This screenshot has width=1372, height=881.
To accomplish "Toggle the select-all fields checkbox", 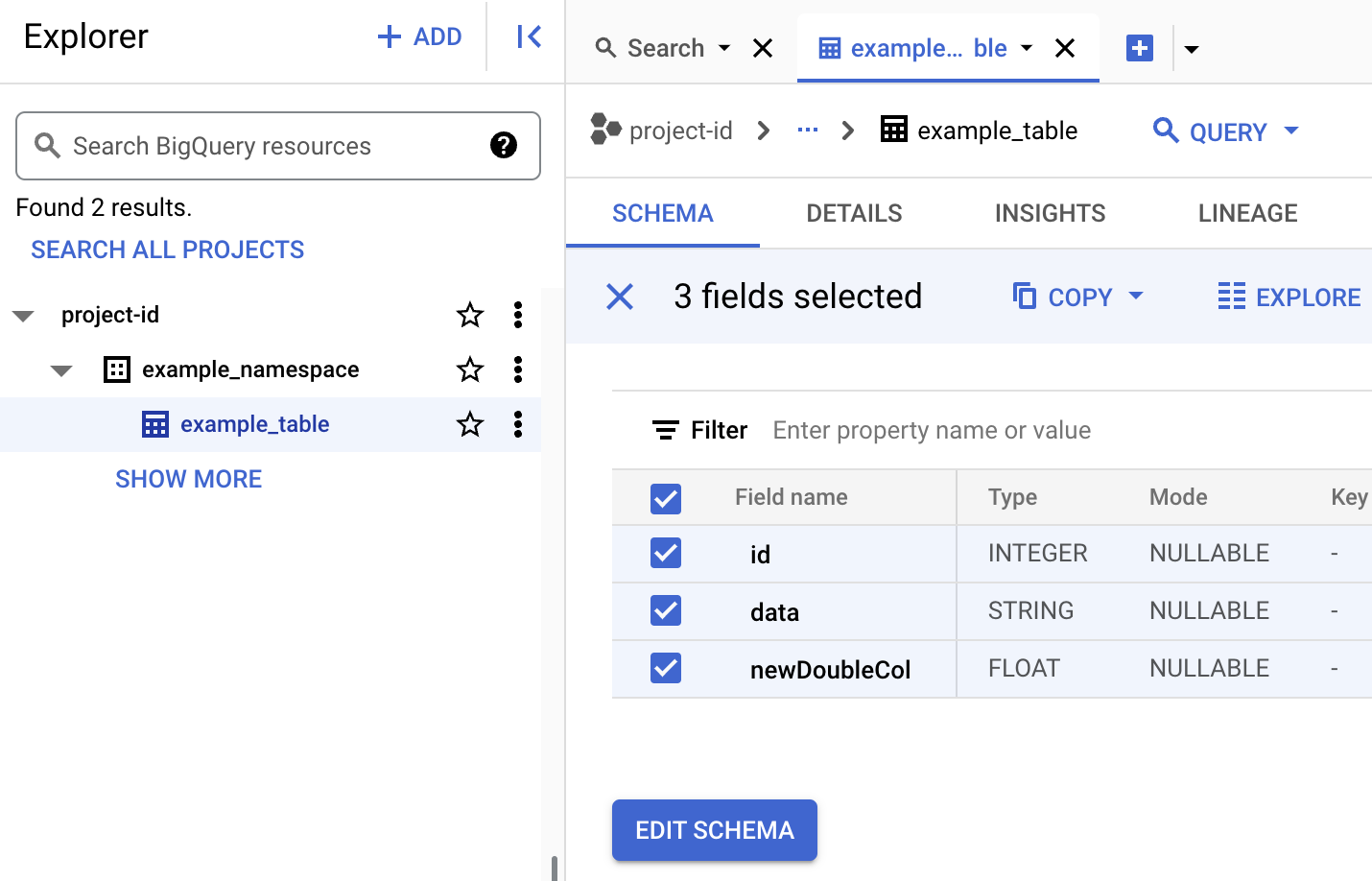I will pos(666,498).
